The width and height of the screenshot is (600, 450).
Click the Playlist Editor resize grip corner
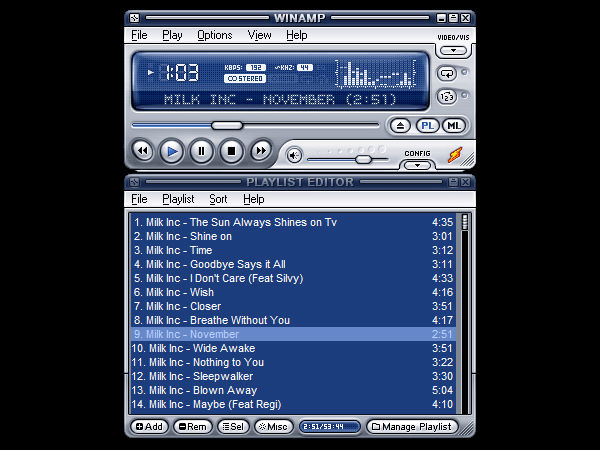pyautogui.click(x=467, y=428)
